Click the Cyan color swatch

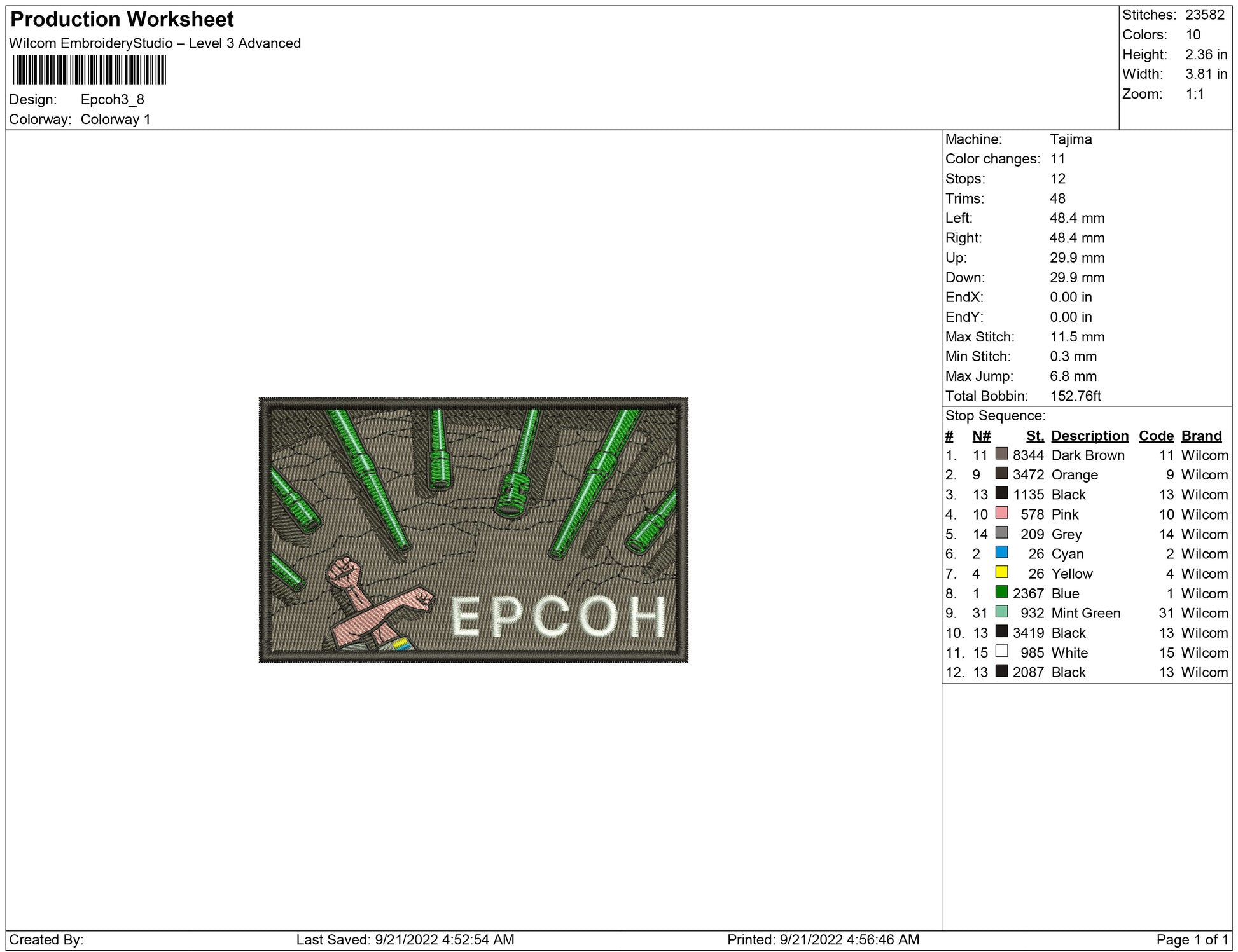[x=1001, y=553]
